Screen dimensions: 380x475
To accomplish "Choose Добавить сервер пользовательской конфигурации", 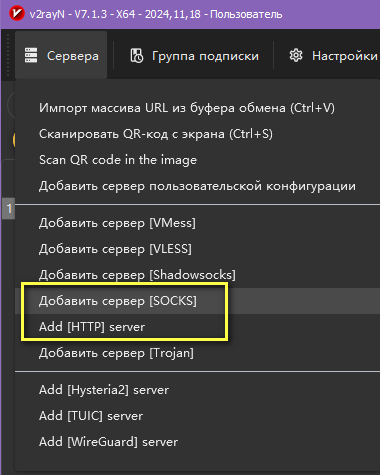I will [197, 186].
